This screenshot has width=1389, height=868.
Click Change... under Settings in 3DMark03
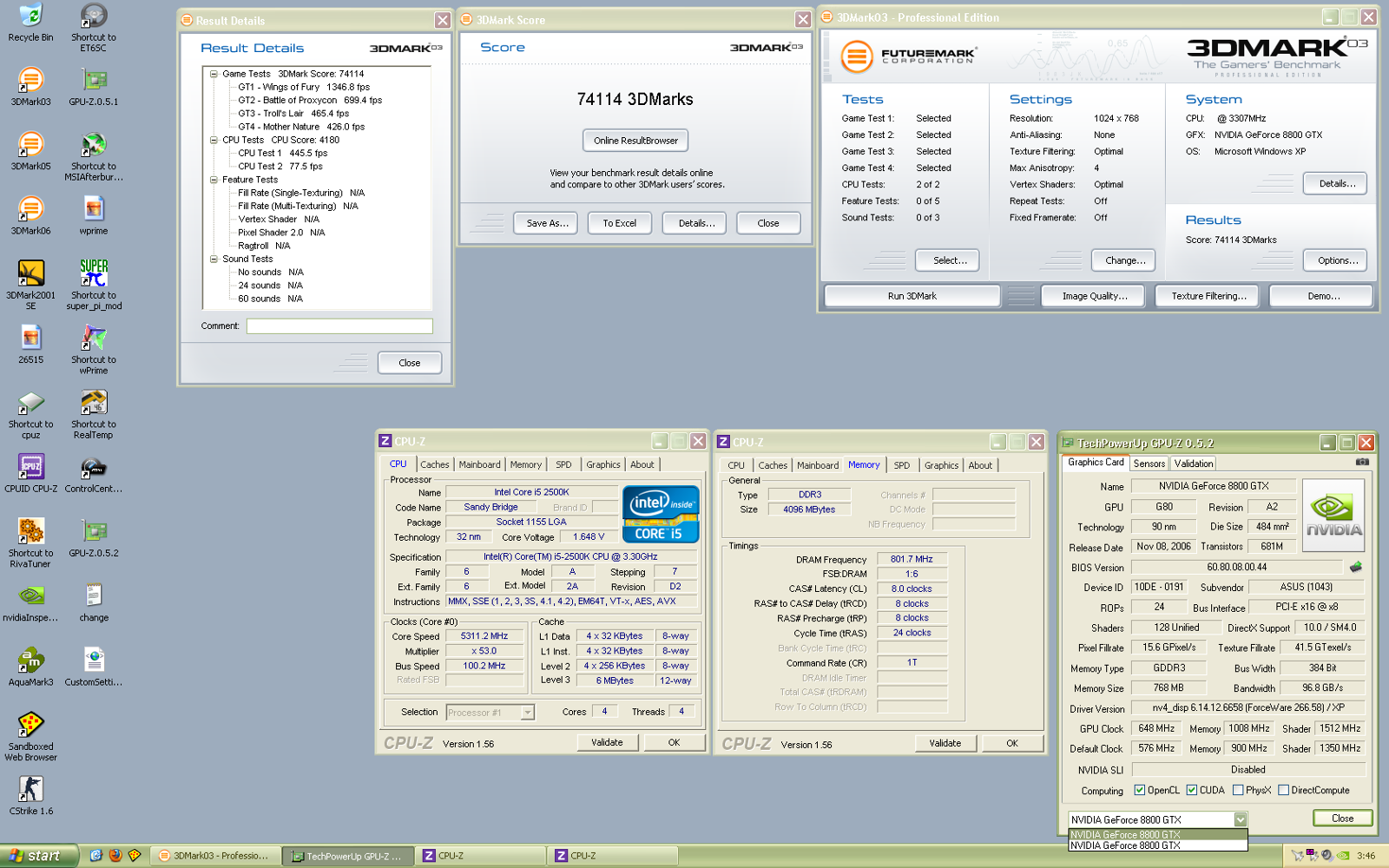click(1125, 260)
